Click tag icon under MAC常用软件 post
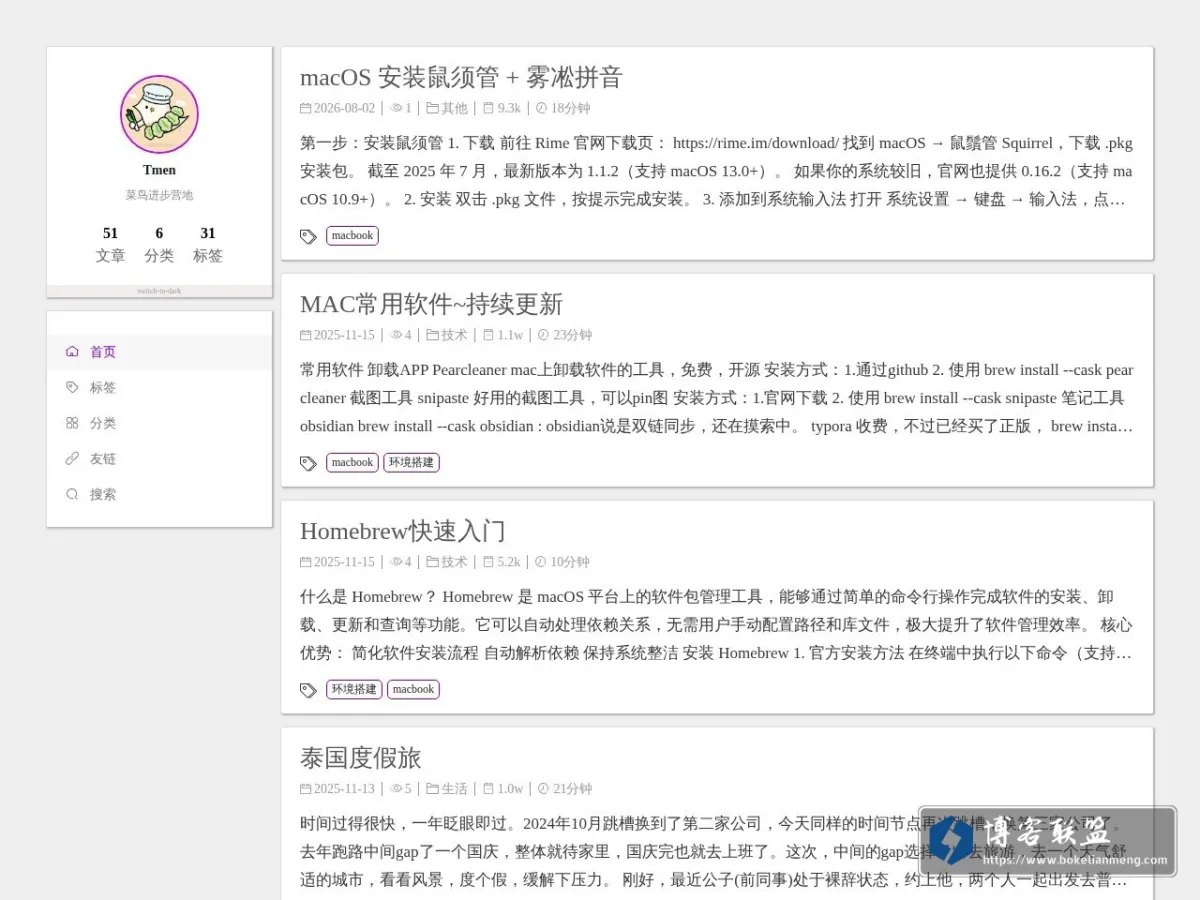The height and width of the screenshot is (900, 1200). point(309,463)
